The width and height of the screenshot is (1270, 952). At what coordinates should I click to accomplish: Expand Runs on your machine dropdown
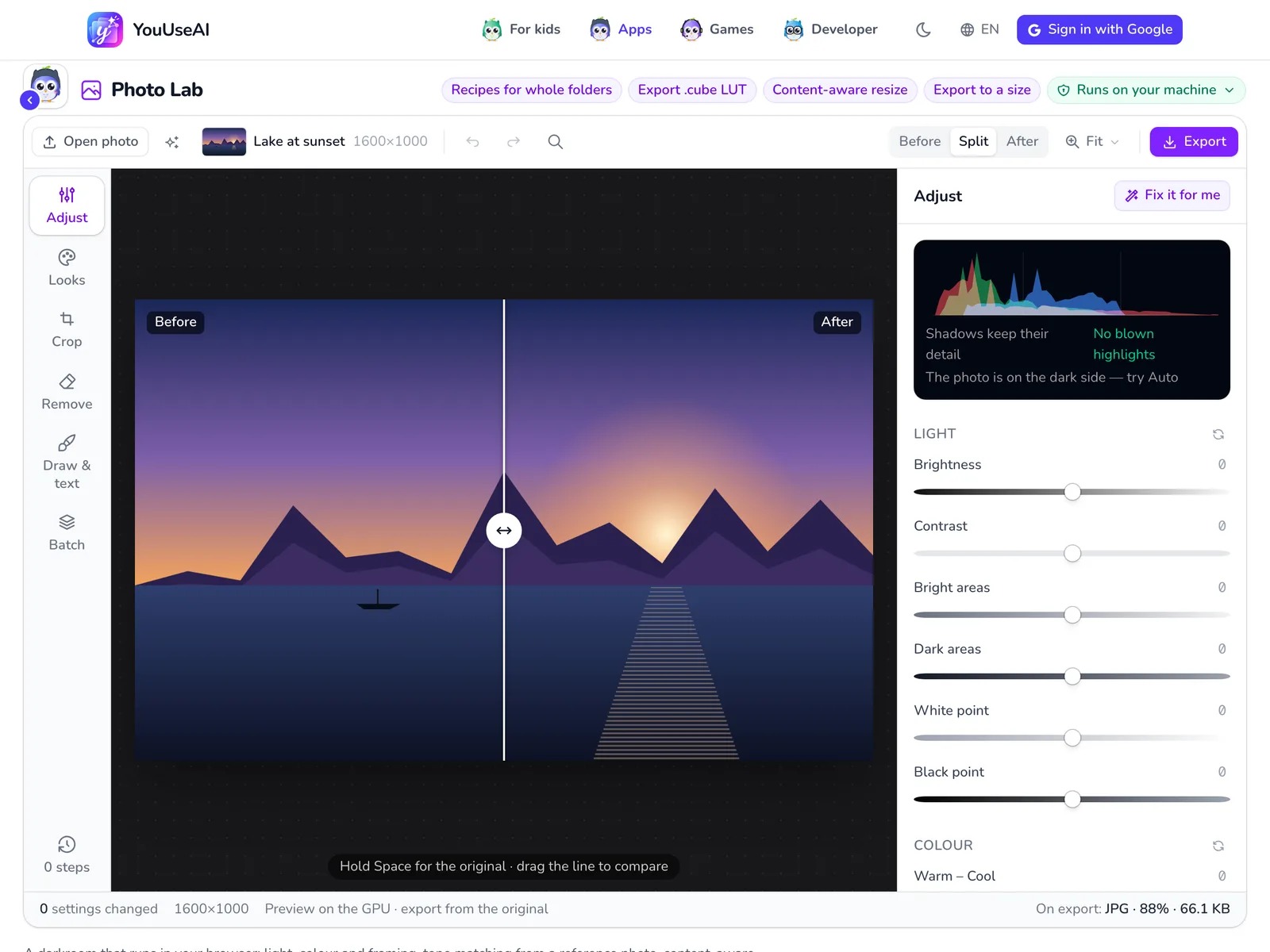[x=1146, y=90]
